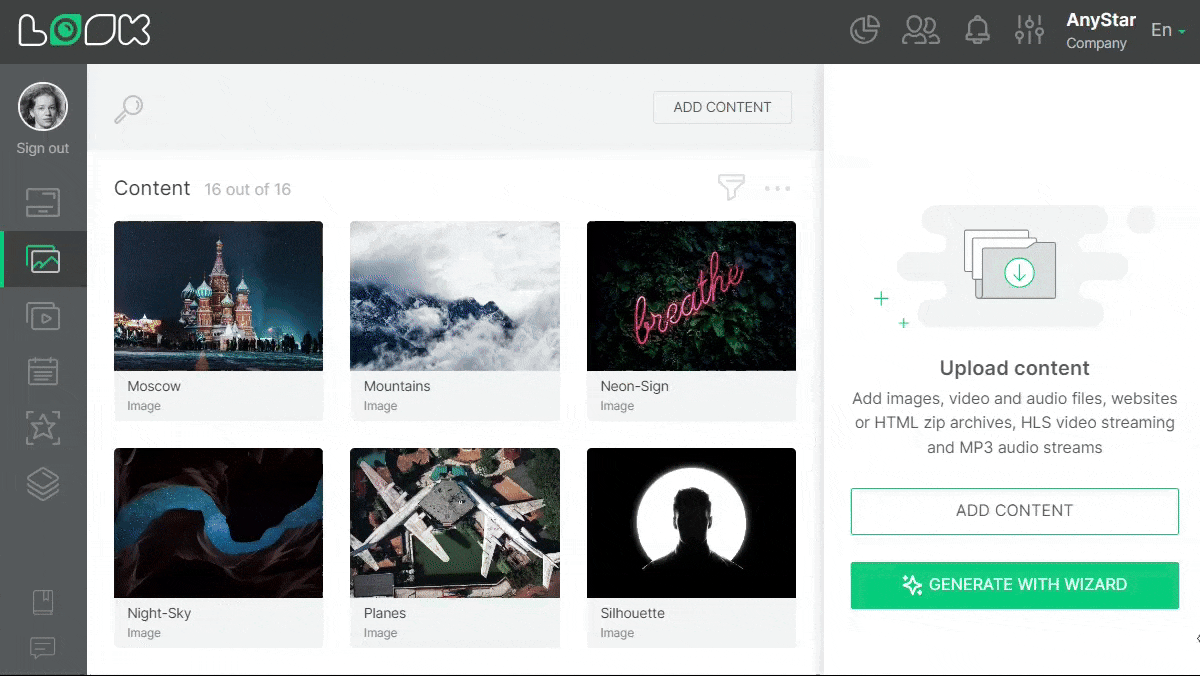Image resolution: width=1200 pixels, height=676 pixels.
Task: Expand the En language dropdown
Action: (x=1166, y=30)
